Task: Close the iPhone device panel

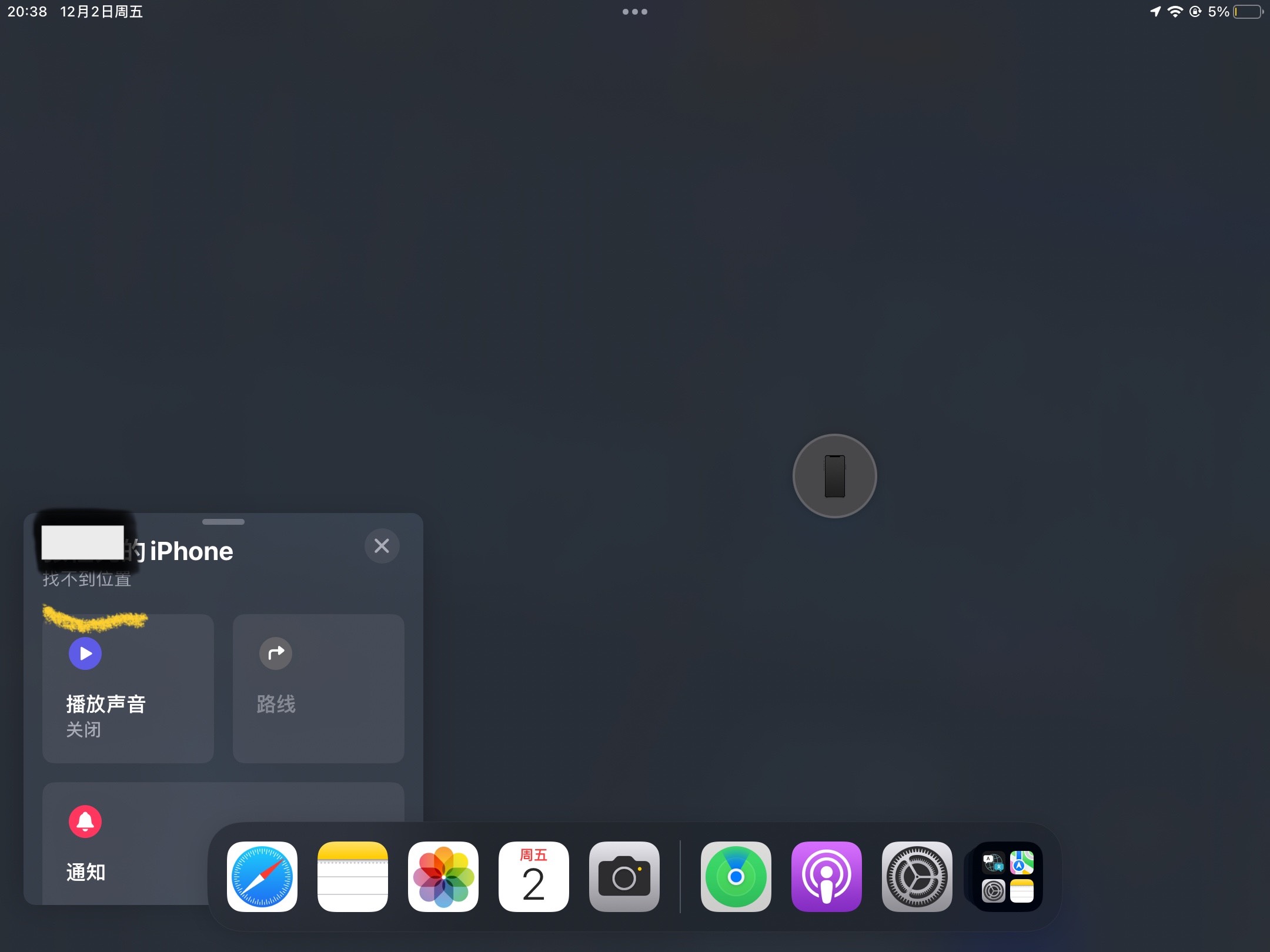Action: coord(382,546)
